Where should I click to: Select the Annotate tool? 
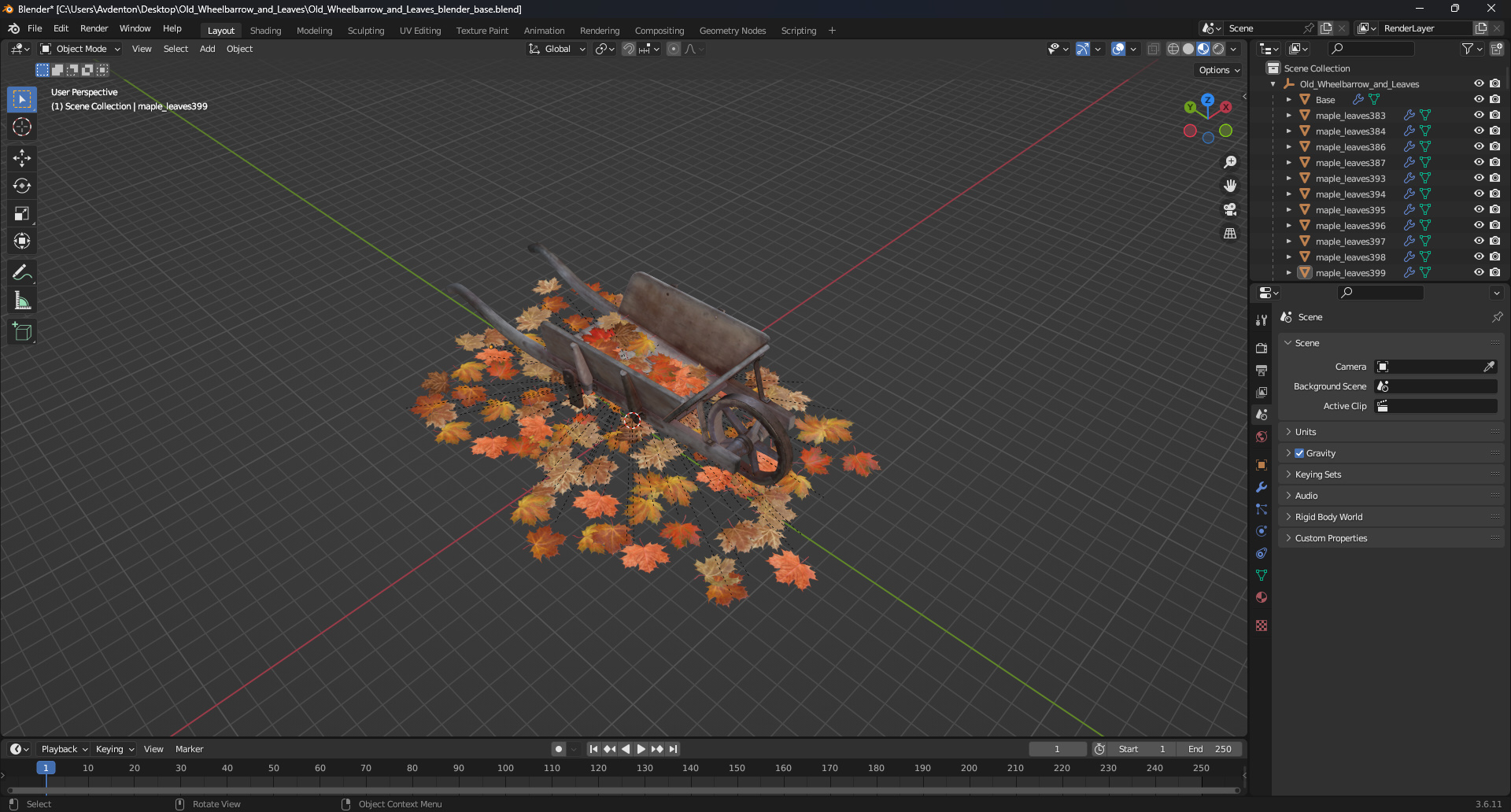22,273
